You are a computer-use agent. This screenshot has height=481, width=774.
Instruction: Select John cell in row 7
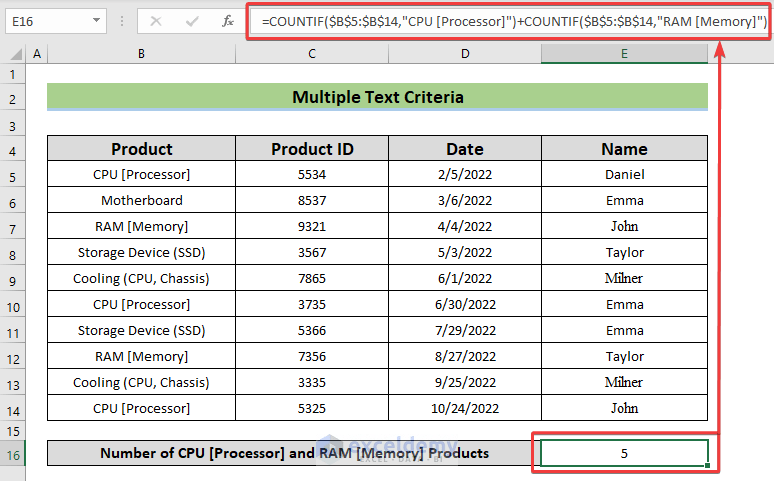[624, 226]
